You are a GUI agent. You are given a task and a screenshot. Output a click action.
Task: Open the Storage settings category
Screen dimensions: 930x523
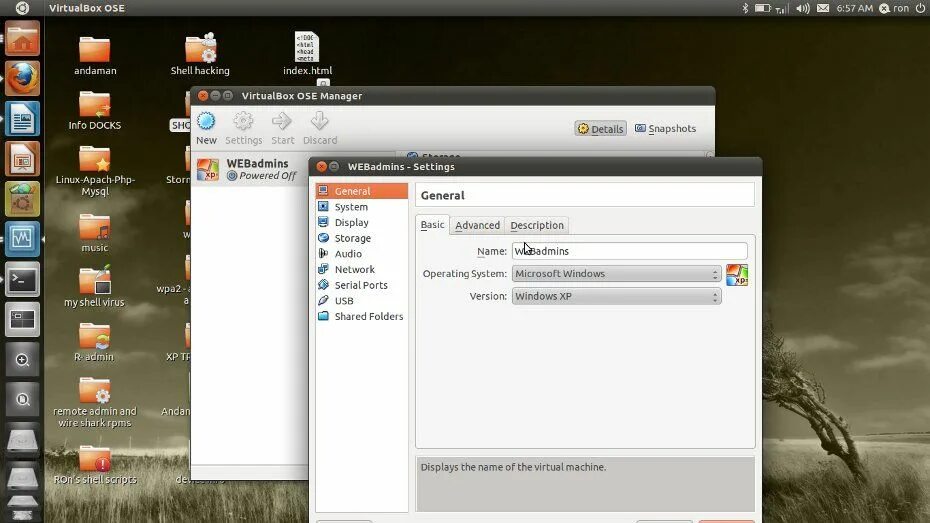click(x=361, y=238)
